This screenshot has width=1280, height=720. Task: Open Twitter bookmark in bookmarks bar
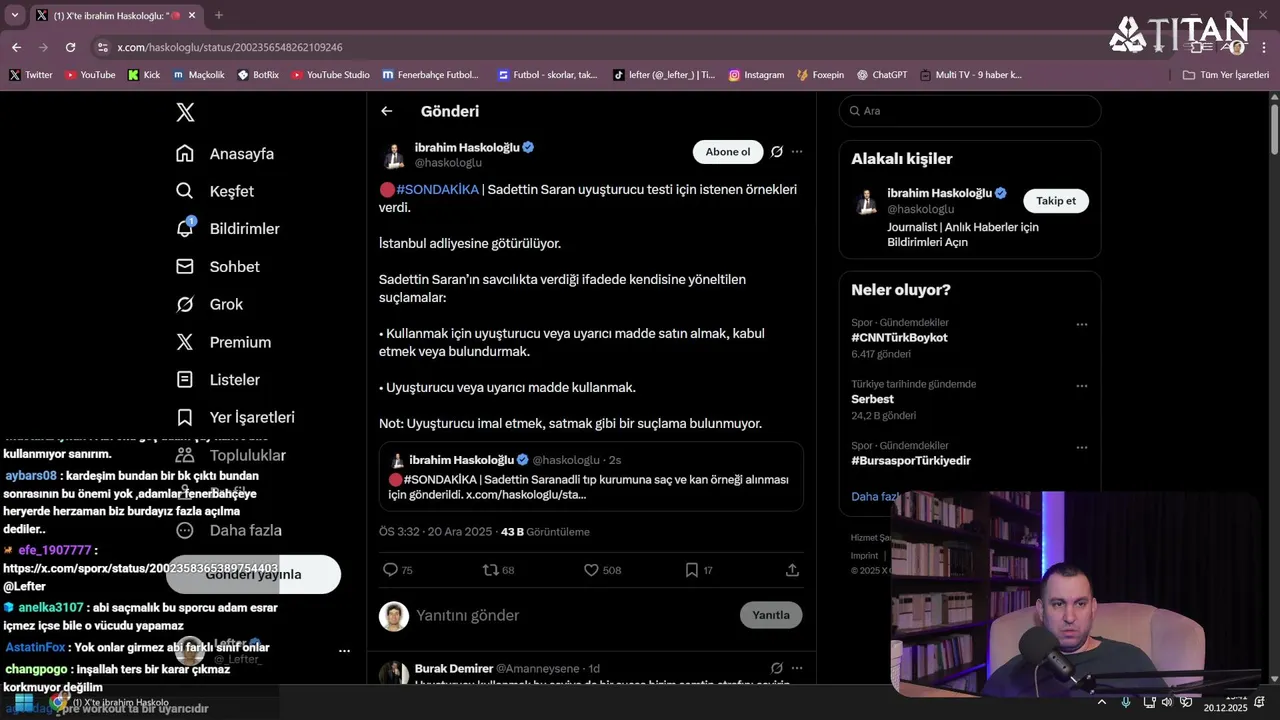pyautogui.click(x=31, y=75)
